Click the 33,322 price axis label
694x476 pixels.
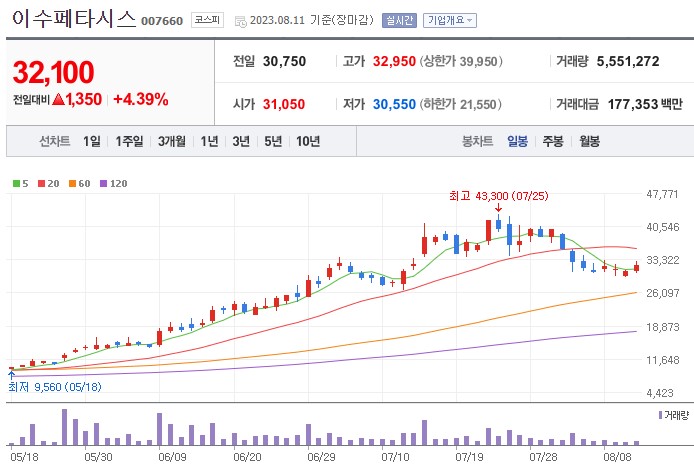point(662,260)
